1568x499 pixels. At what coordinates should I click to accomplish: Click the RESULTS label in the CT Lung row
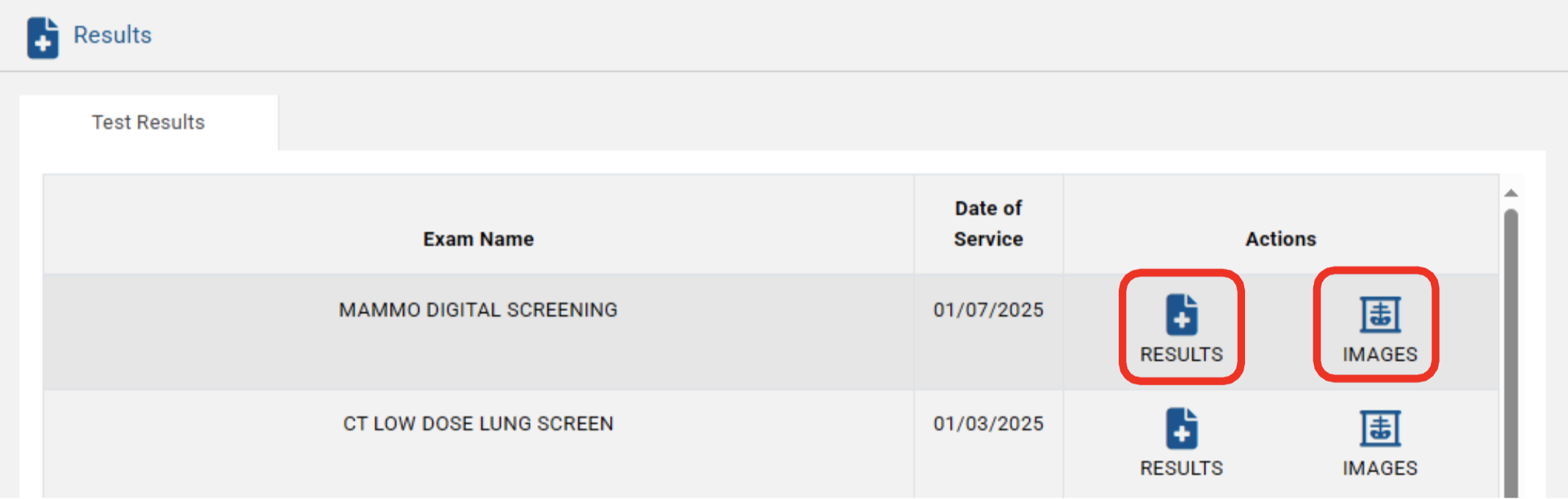[x=1181, y=468]
